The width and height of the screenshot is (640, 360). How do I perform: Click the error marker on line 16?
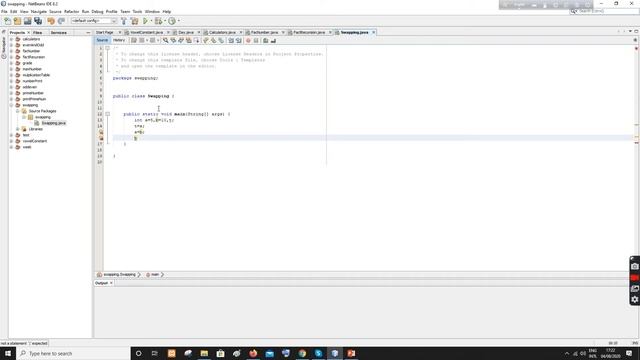pyautogui.click(x=101, y=138)
